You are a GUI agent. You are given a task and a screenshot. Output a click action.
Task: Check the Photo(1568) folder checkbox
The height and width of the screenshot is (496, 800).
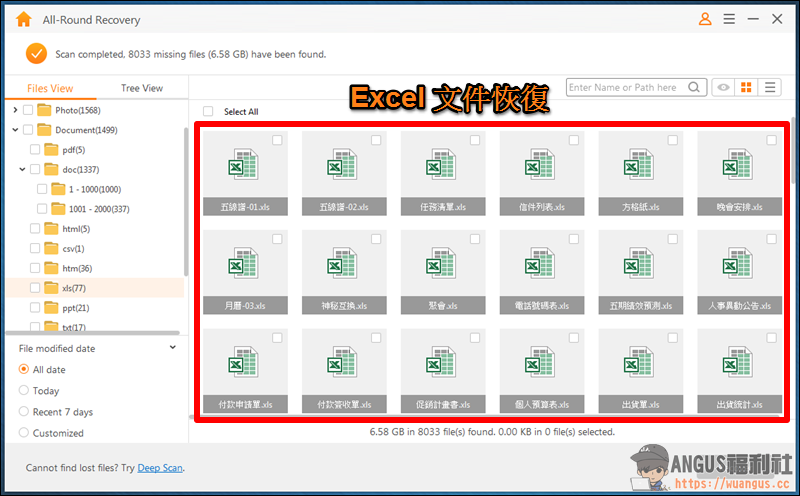tap(28, 110)
